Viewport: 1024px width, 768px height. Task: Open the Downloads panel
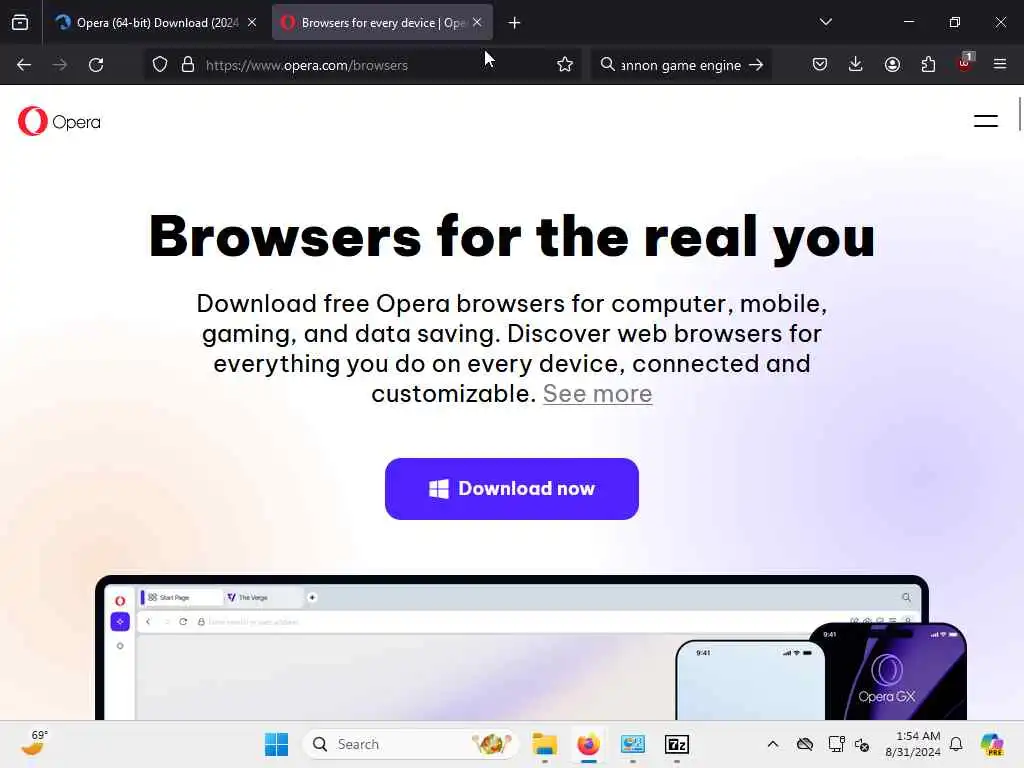(856, 64)
